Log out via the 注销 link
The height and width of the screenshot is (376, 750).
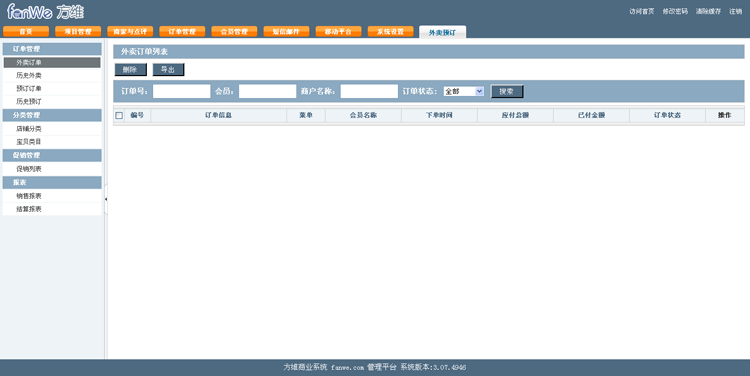click(735, 11)
